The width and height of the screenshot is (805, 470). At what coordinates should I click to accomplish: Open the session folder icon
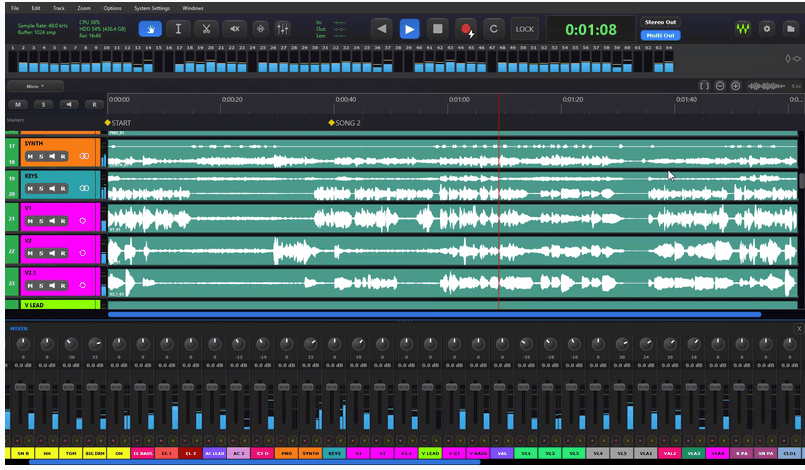(791, 29)
